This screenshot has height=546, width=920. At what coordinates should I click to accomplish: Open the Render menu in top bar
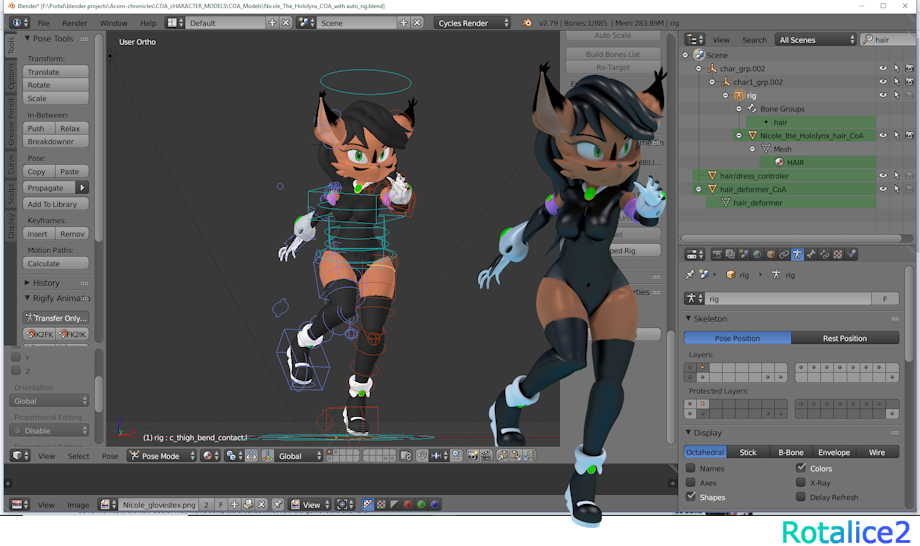[x=75, y=23]
